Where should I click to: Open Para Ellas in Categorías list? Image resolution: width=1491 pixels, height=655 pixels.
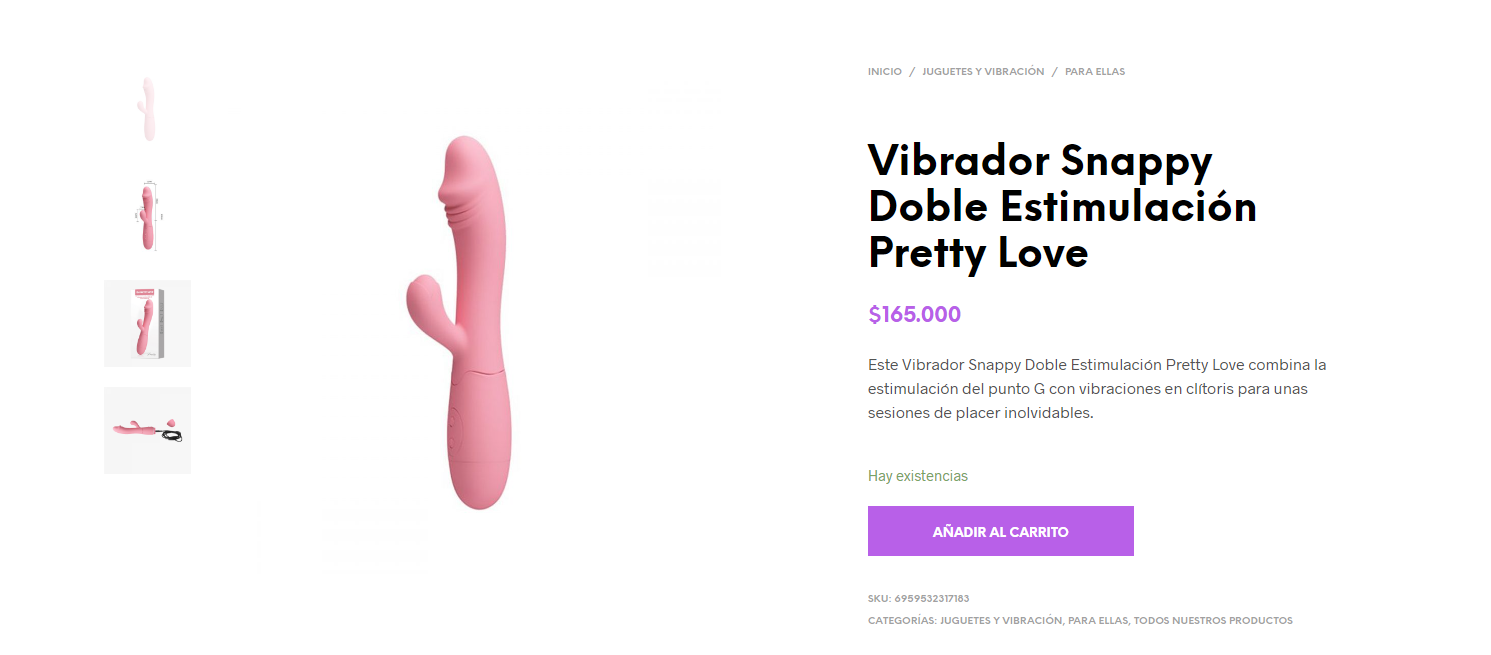pyautogui.click(x=1099, y=621)
